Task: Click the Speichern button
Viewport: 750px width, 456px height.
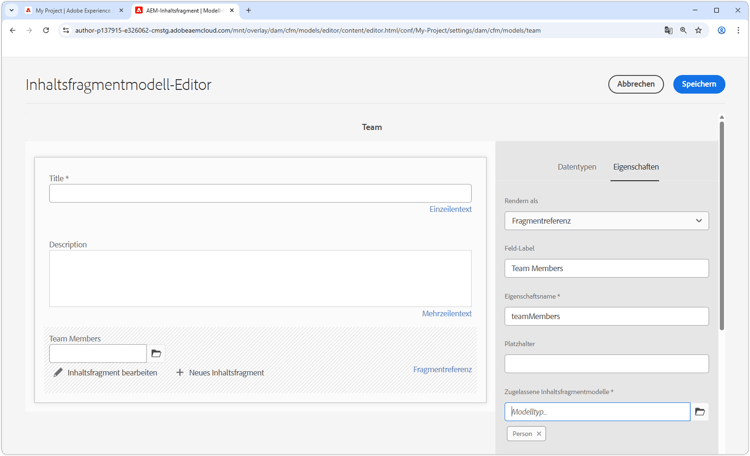Action: pyautogui.click(x=699, y=84)
